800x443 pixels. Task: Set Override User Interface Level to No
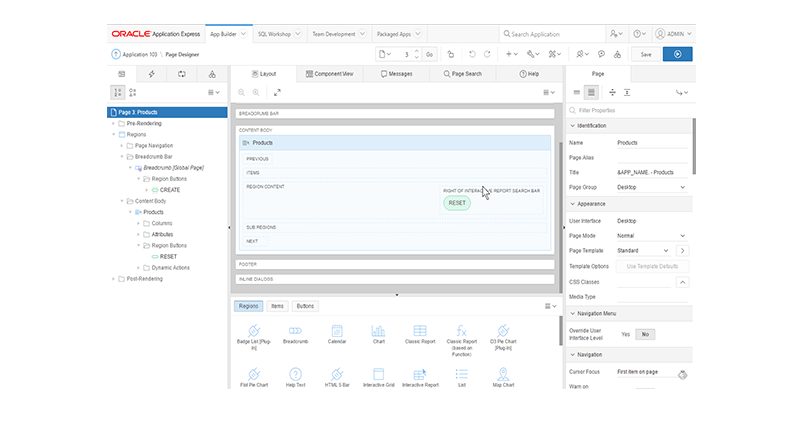(645, 334)
